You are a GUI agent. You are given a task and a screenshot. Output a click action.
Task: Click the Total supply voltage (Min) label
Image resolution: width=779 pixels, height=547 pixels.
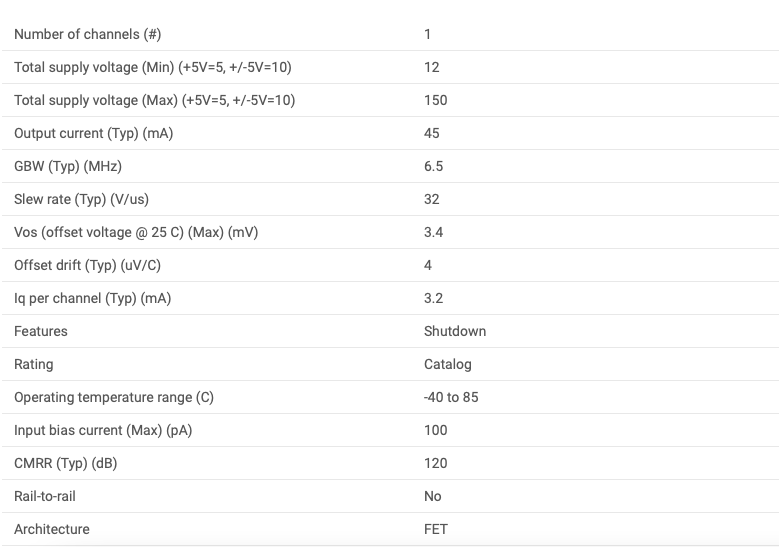[x=153, y=67]
